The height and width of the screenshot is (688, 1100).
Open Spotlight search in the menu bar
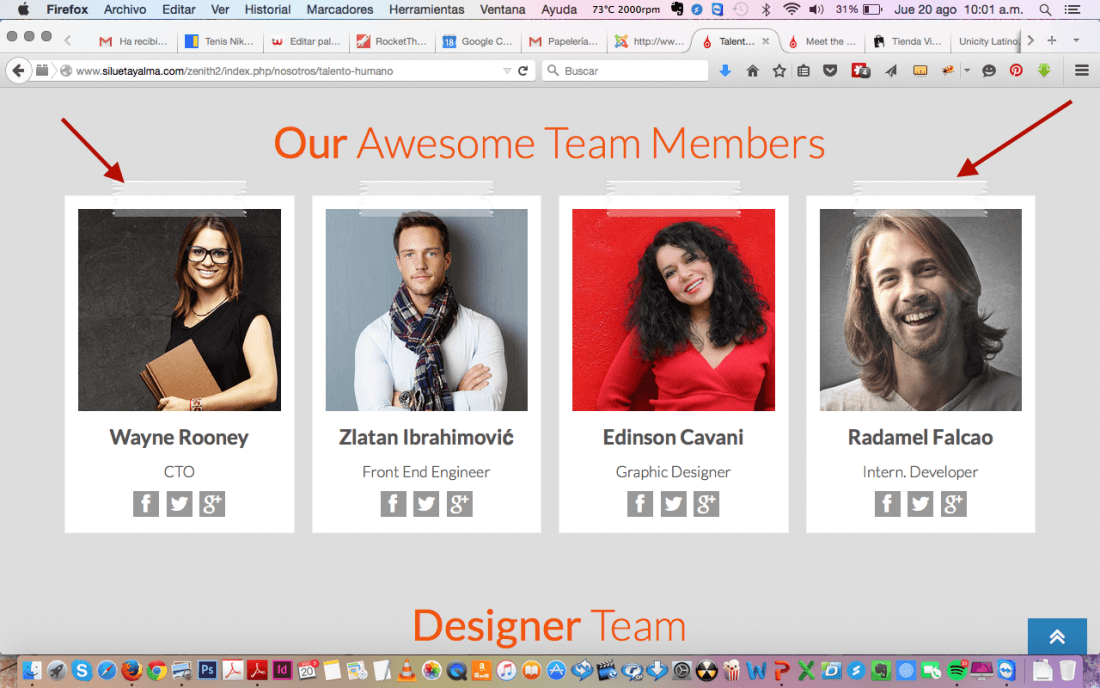(1045, 10)
